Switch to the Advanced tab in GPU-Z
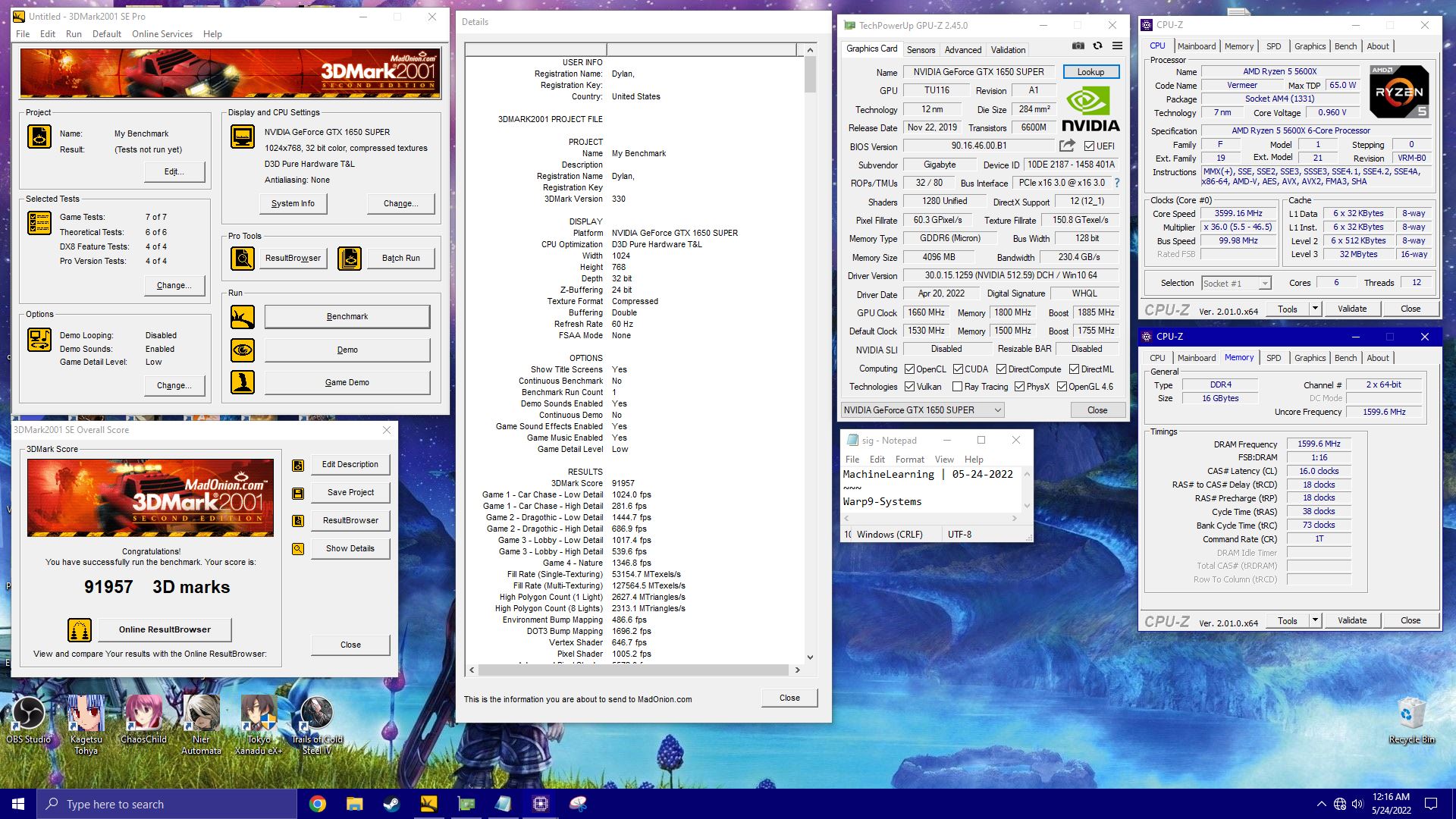This screenshot has height=819, width=1456. tap(963, 50)
